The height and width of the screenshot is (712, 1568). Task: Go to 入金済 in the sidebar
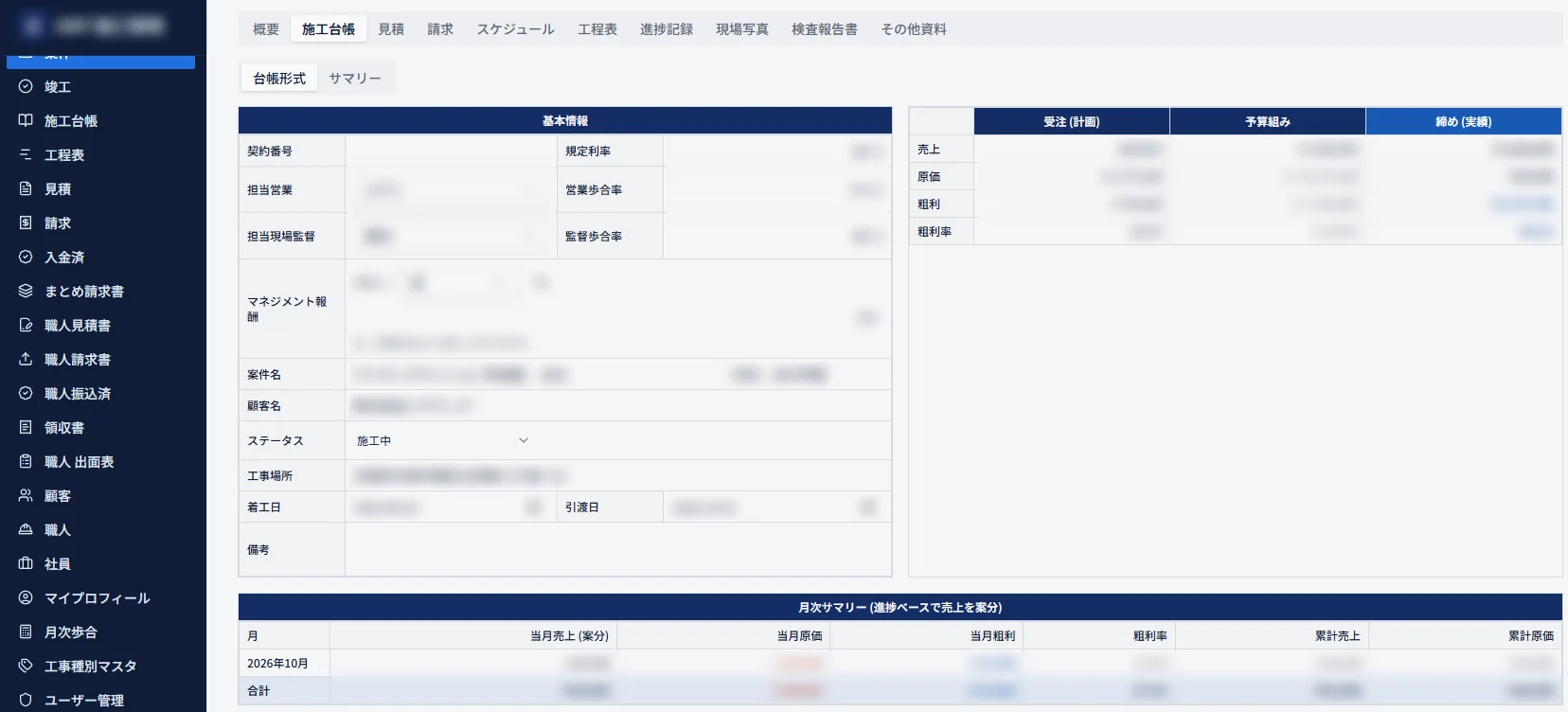point(102,257)
